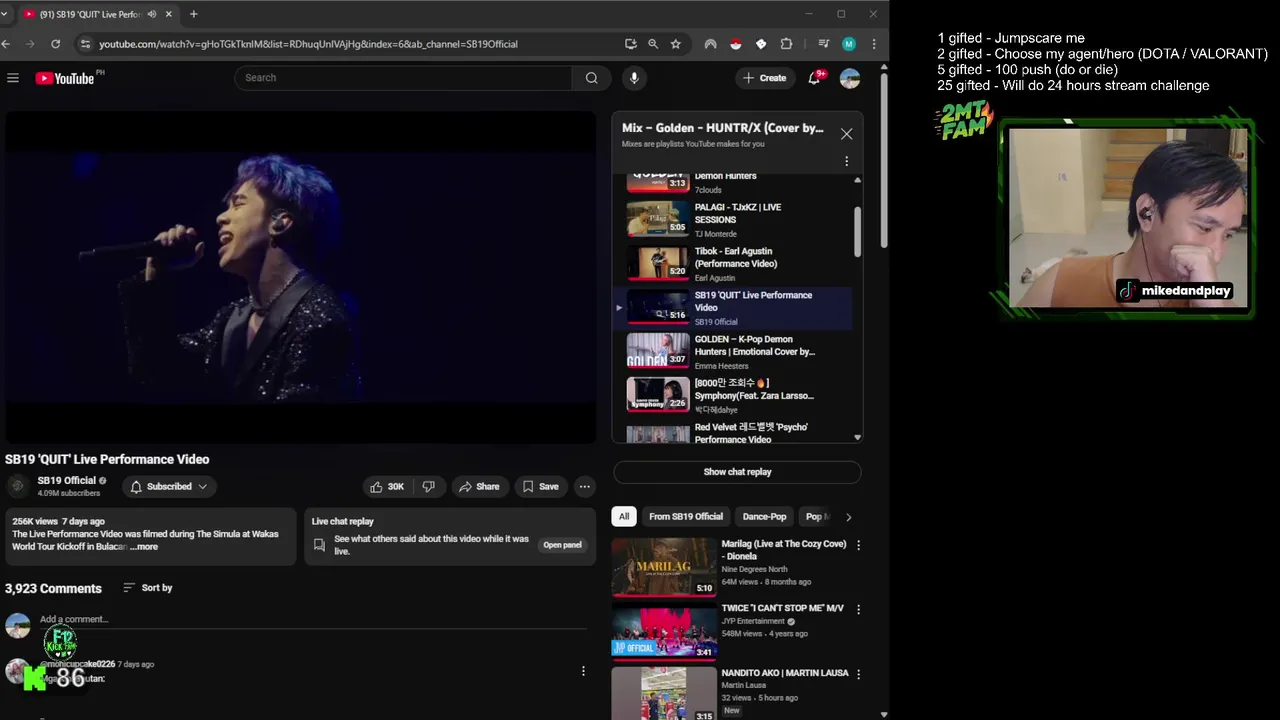Open Chrome three-dot menu
1280x720 pixels.
coord(874,44)
